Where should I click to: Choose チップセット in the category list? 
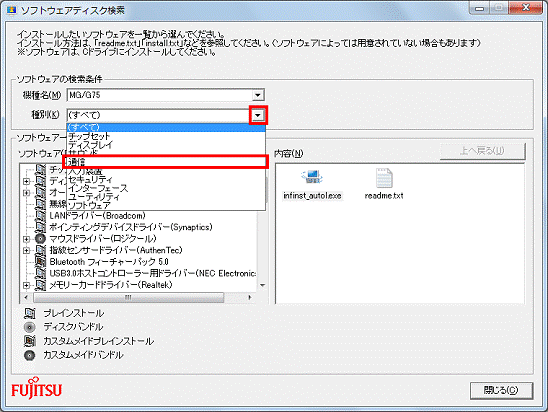coord(166,136)
